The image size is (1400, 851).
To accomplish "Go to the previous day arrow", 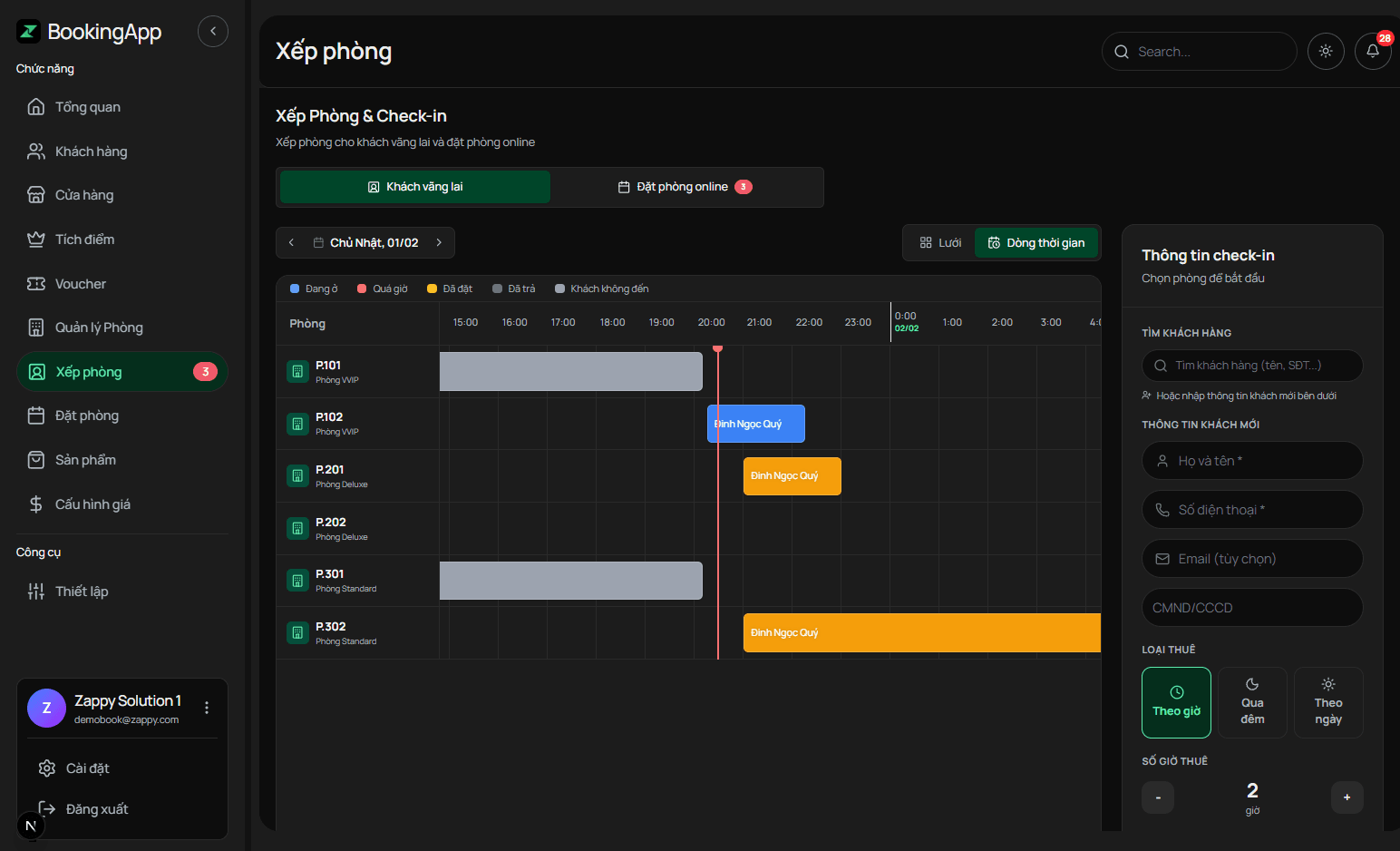I will [x=291, y=242].
